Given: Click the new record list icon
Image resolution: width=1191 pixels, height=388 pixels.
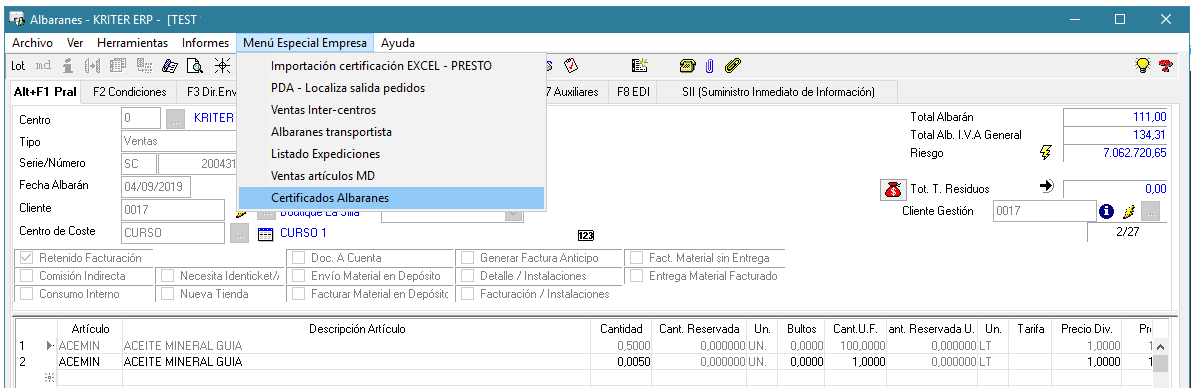Looking at the screenshot, I should click(640, 66).
